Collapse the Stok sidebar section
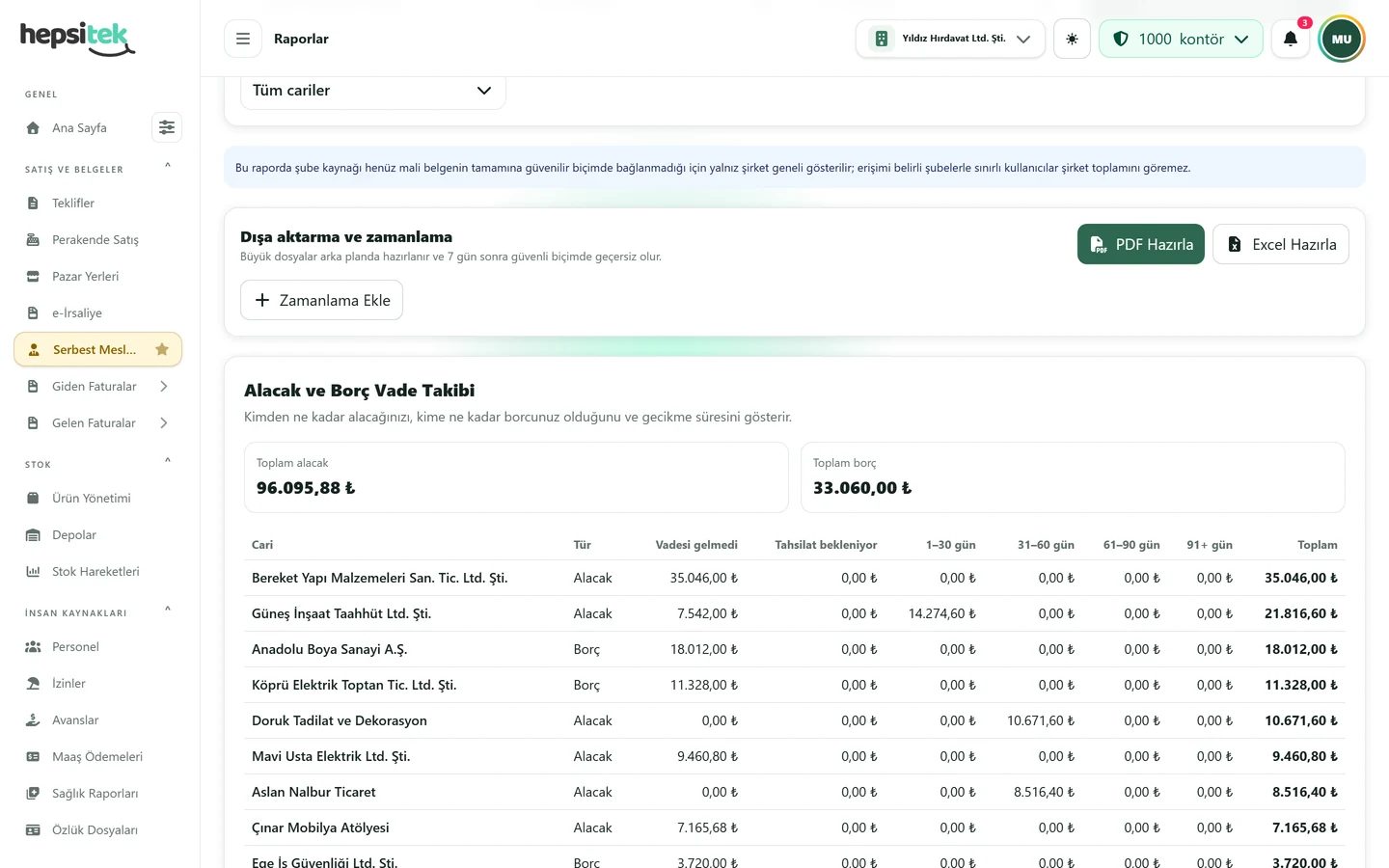The width and height of the screenshot is (1389, 868). [168, 461]
